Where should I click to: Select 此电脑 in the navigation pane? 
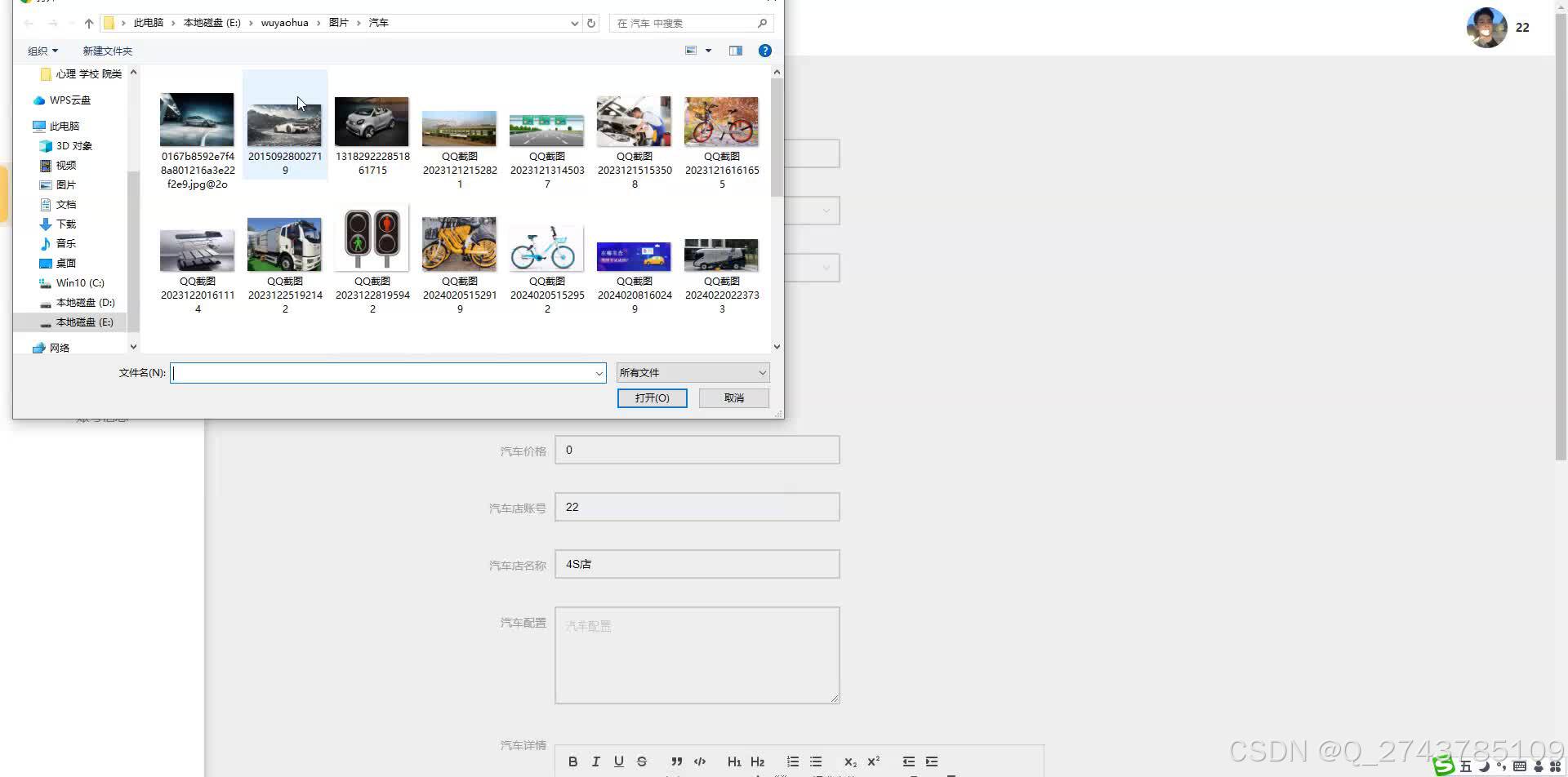coord(64,127)
